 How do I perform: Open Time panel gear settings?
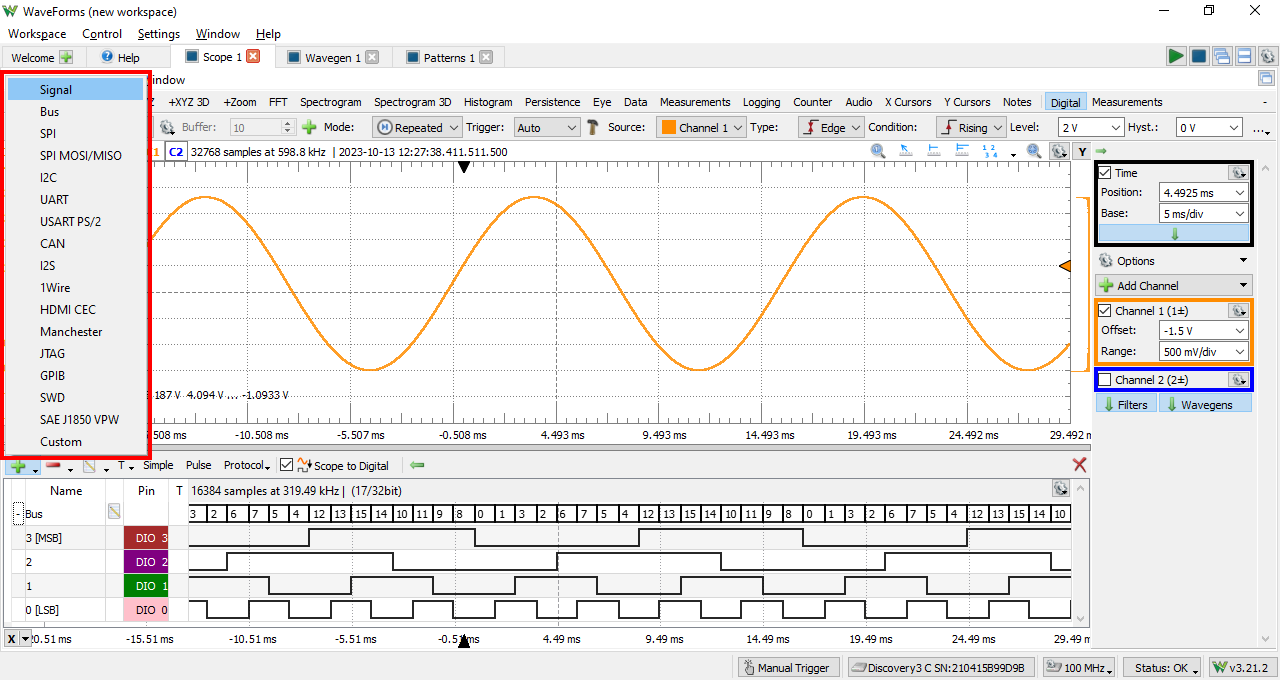pyautogui.click(x=1238, y=173)
